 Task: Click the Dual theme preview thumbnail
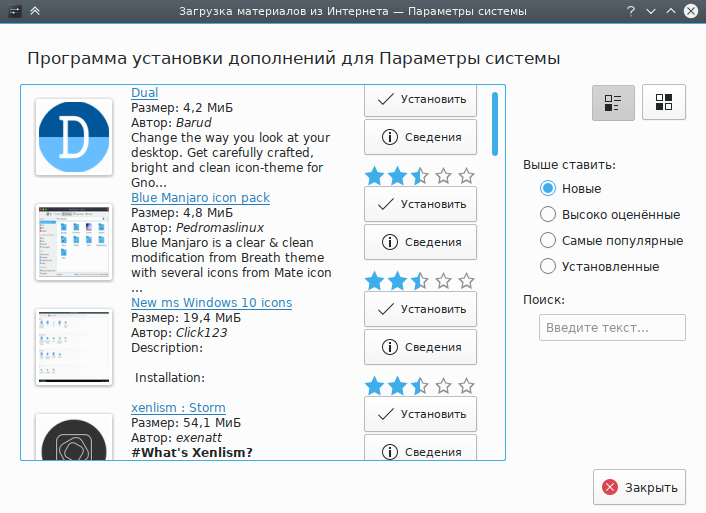pyautogui.click(x=74, y=137)
